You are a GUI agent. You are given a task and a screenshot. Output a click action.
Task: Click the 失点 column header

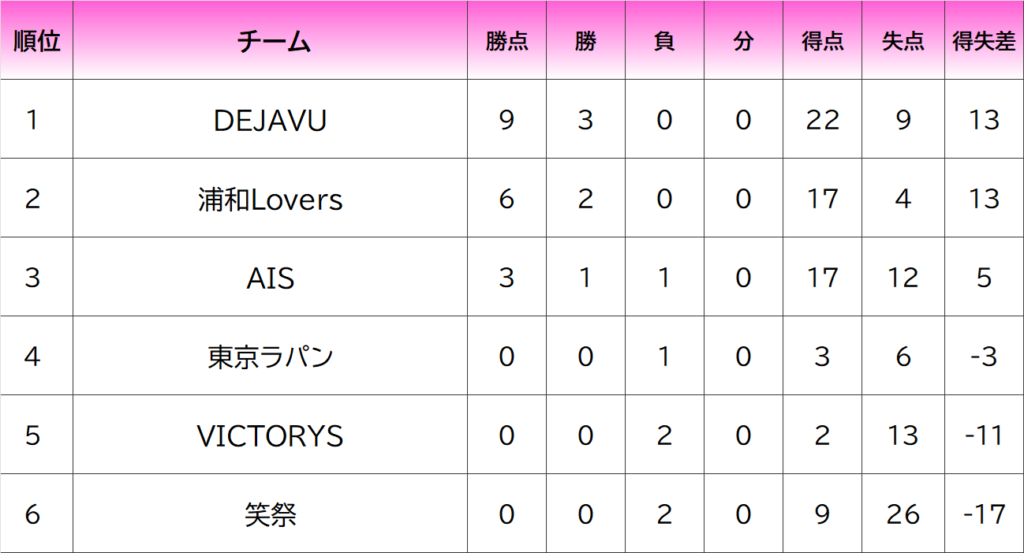pos(903,40)
